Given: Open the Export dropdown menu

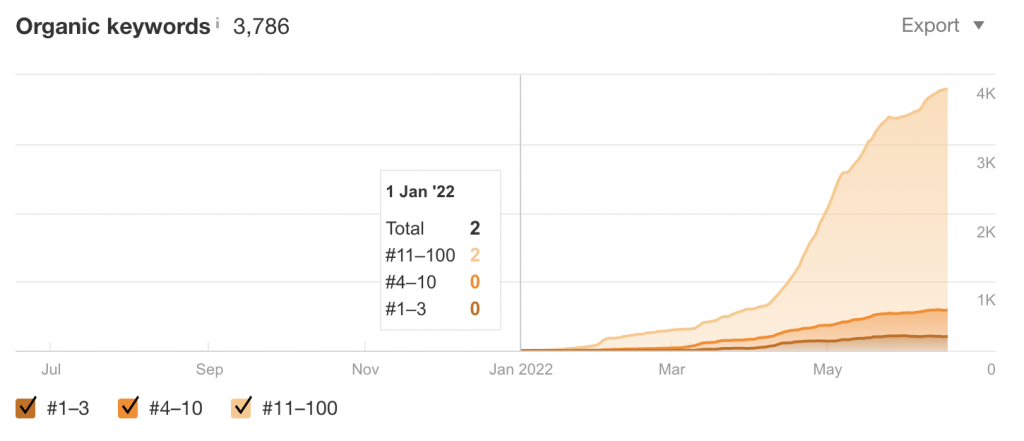Looking at the screenshot, I should point(943,26).
